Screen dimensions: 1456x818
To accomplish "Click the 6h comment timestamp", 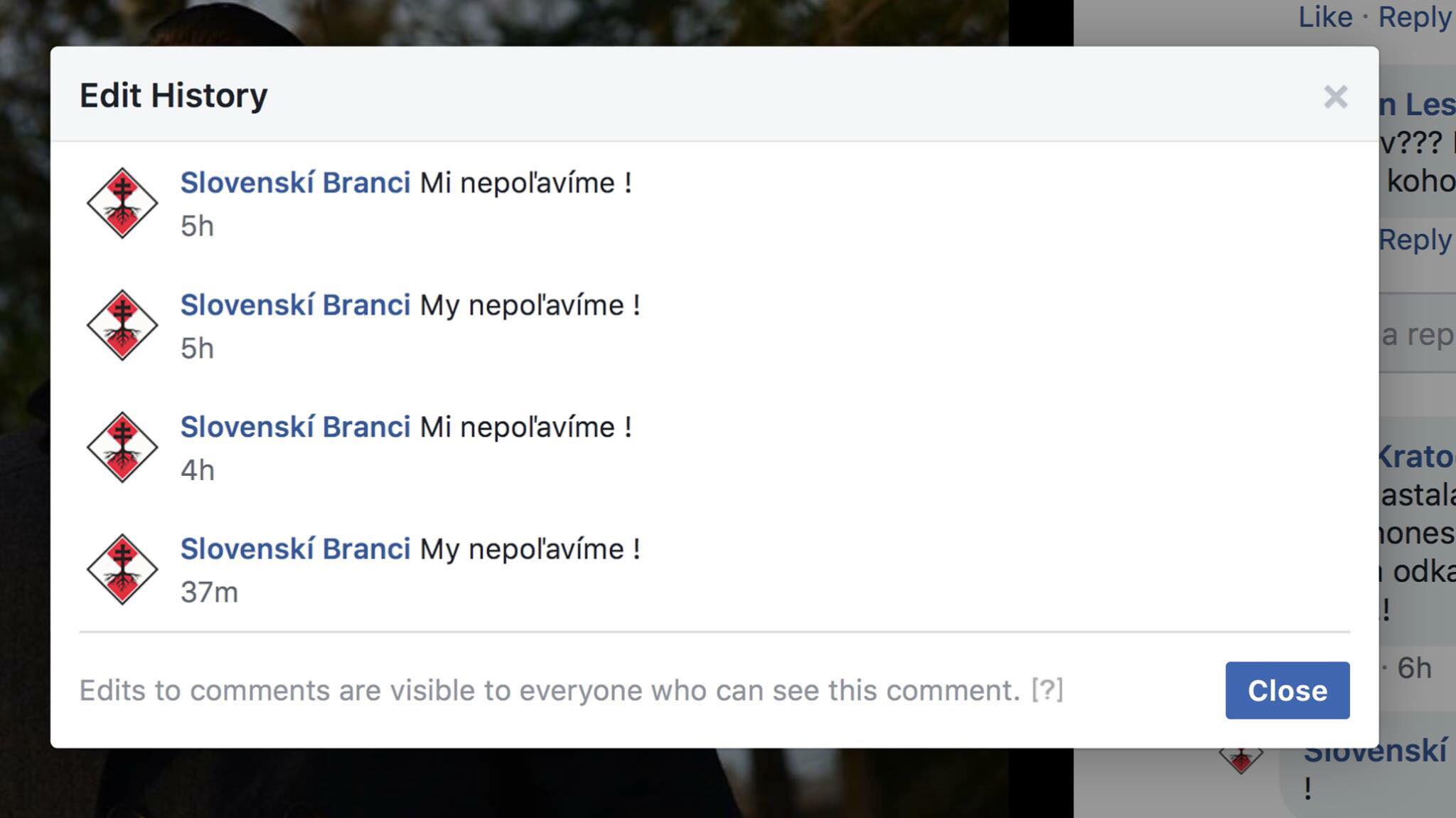I will point(1414,668).
